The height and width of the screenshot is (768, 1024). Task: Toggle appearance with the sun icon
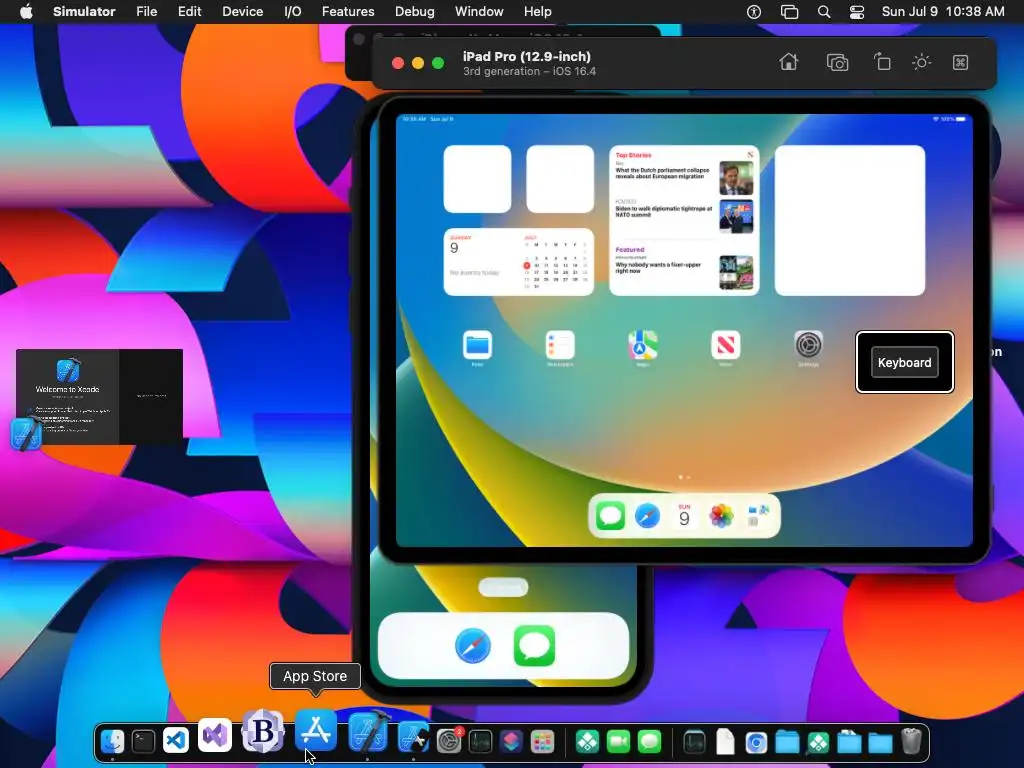pos(921,63)
